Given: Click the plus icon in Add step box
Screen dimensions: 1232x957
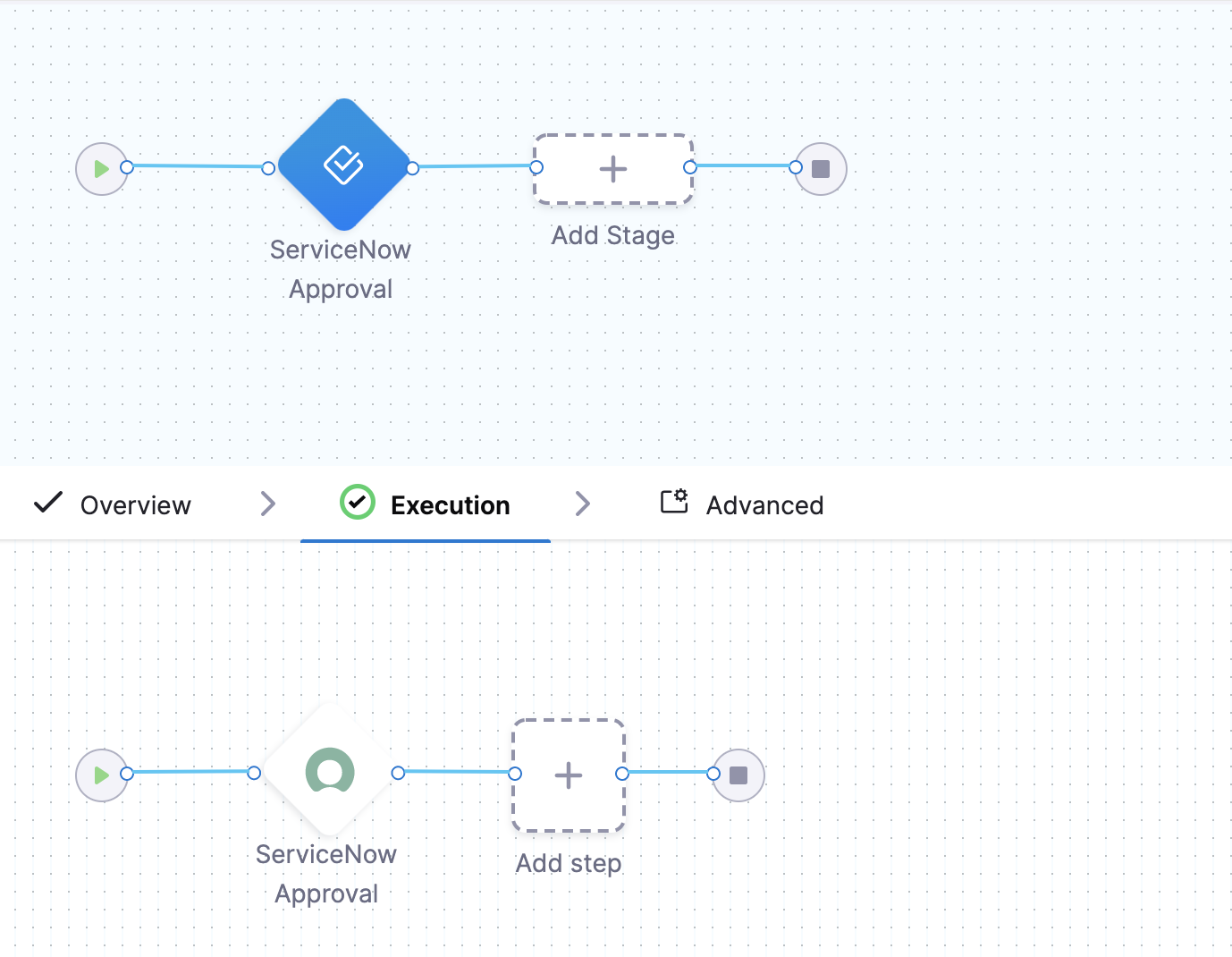Looking at the screenshot, I should coord(569,775).
